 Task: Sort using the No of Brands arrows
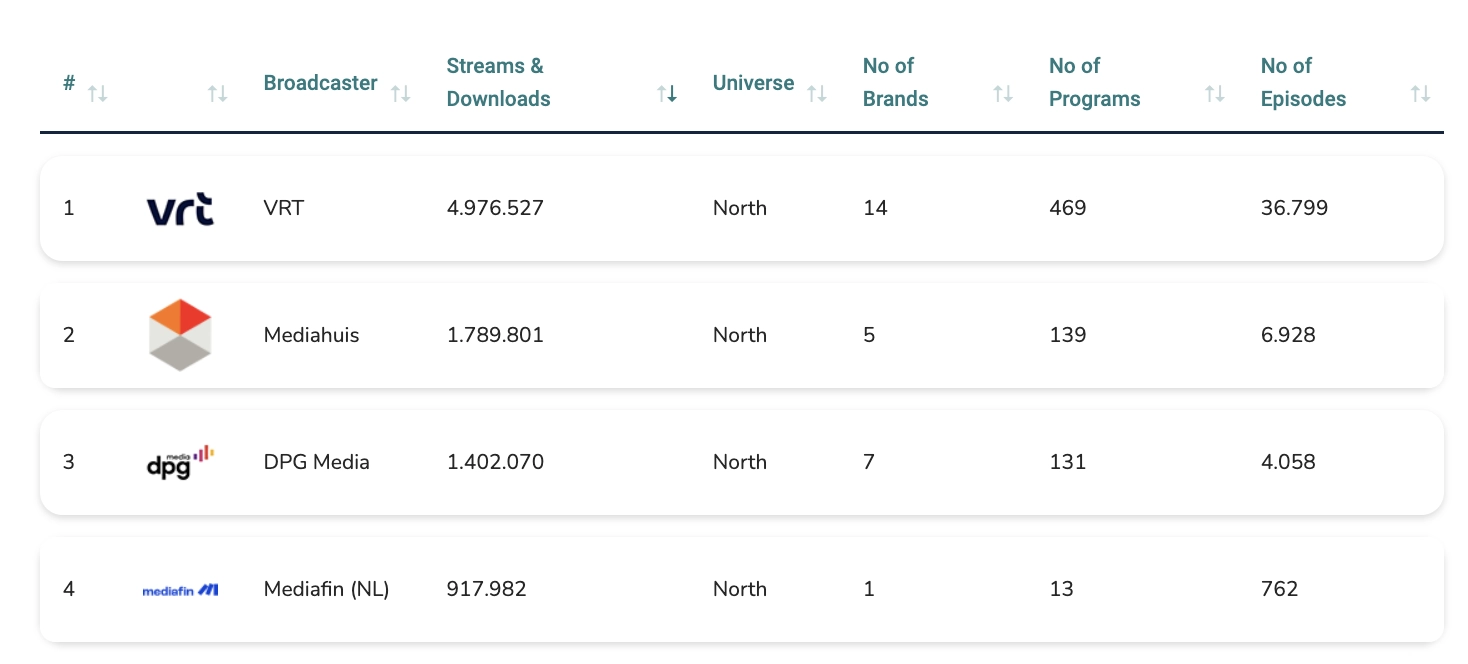pos(1003,94)
